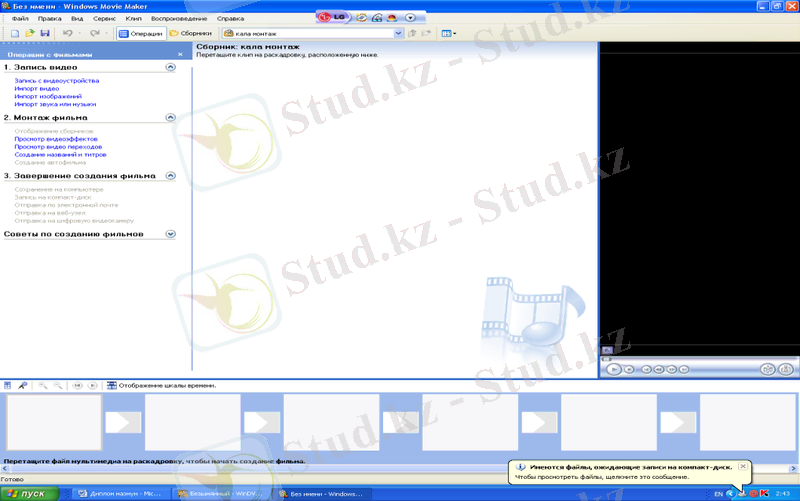
Task: Open the floating LG toolbar dropdown arrow
Action: 410,18
